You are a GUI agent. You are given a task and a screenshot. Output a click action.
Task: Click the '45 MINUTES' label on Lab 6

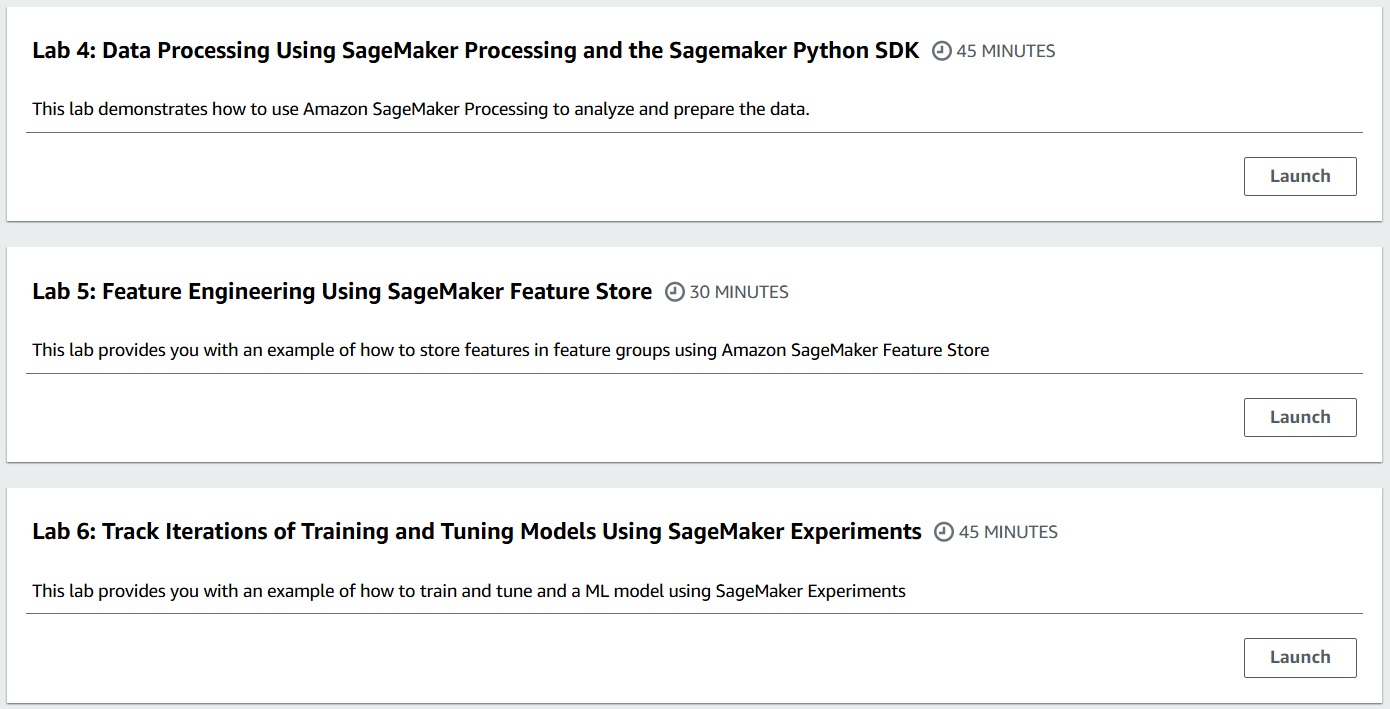[x=1008, y=532]
